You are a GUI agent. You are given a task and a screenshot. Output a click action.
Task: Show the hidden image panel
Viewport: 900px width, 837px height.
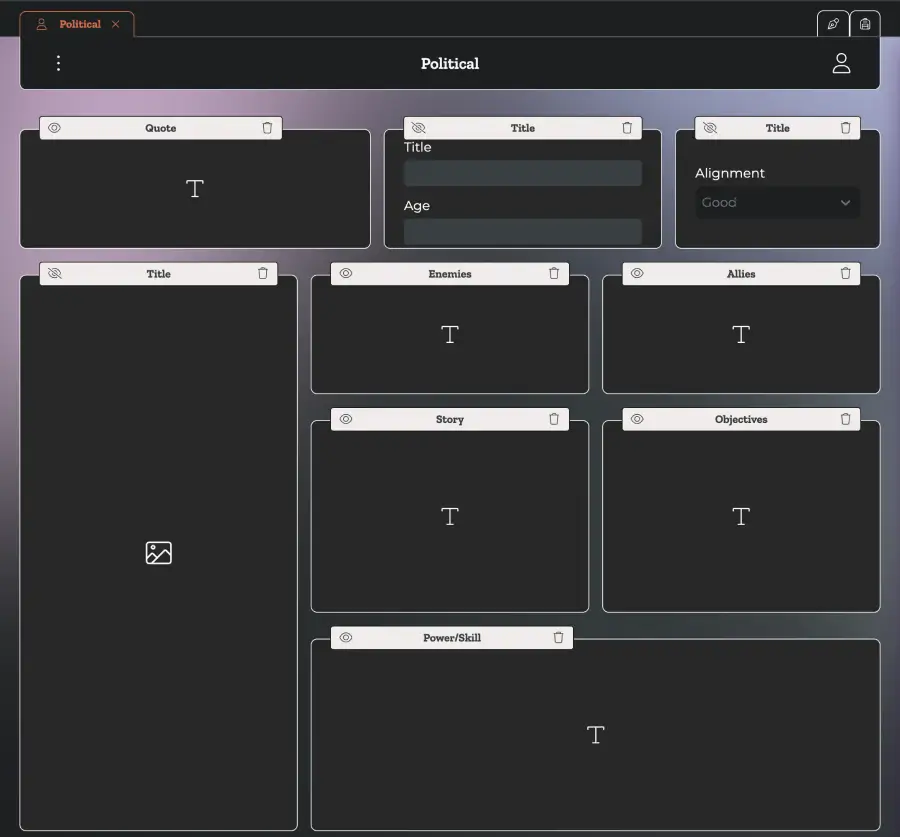click(x=55, y=273)
